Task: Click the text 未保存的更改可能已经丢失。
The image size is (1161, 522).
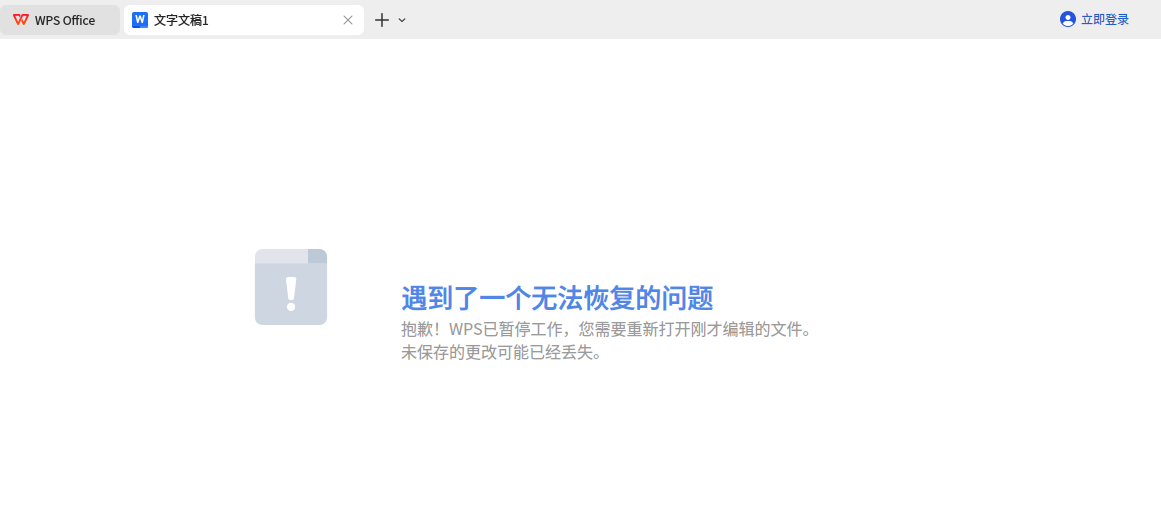Action: [502, 353]
